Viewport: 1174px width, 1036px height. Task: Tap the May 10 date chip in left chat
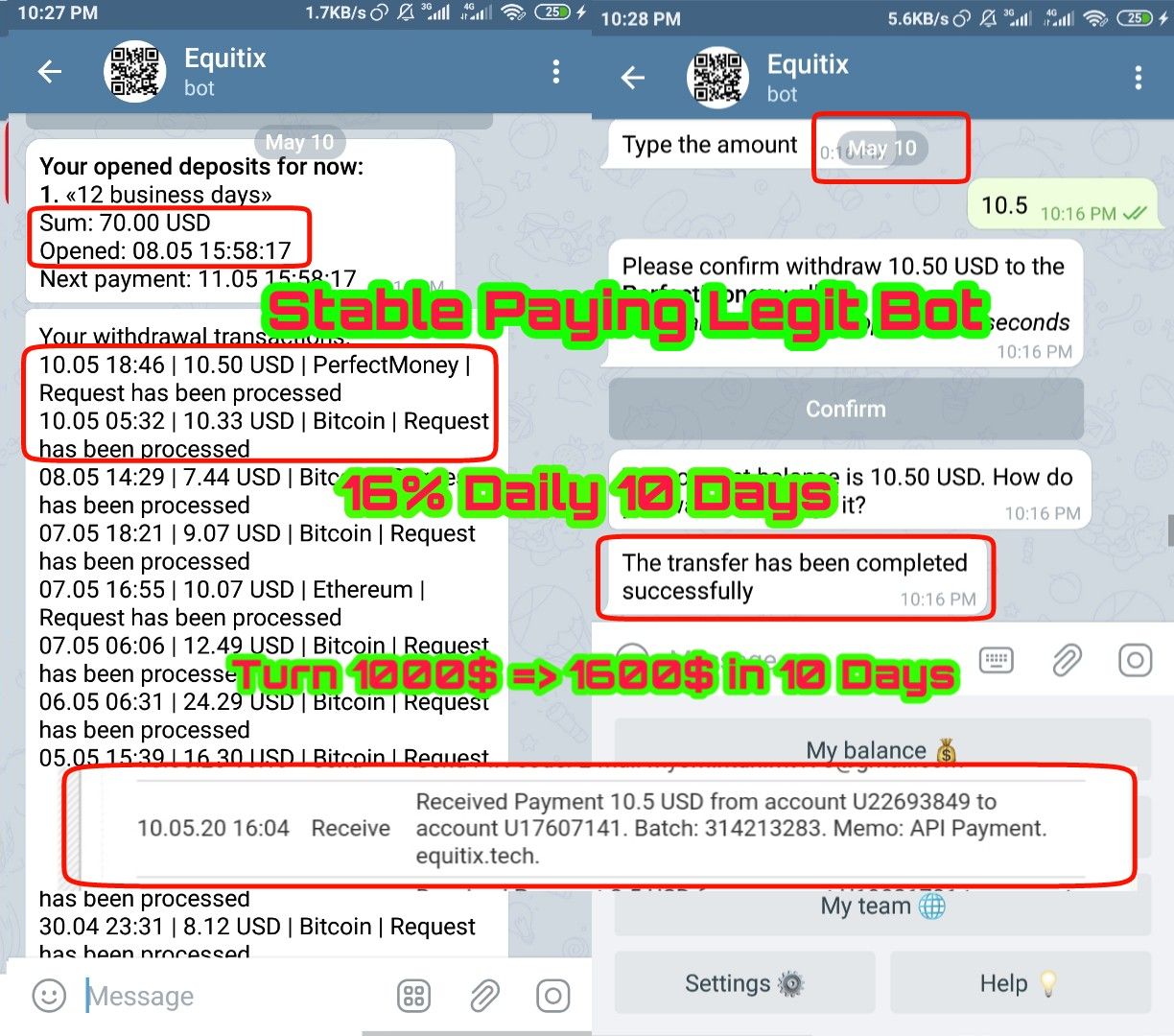point(299,142)
